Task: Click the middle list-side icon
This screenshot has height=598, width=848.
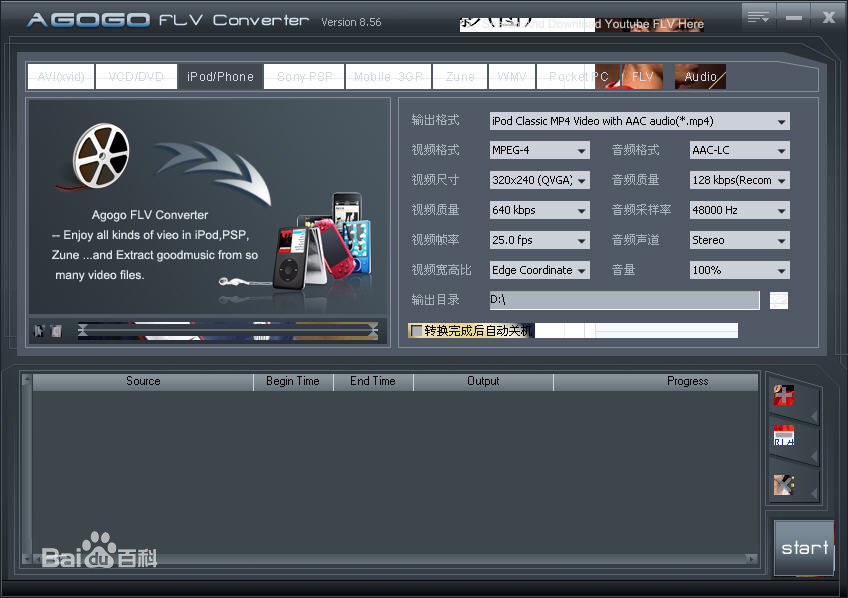Action: 784,436
